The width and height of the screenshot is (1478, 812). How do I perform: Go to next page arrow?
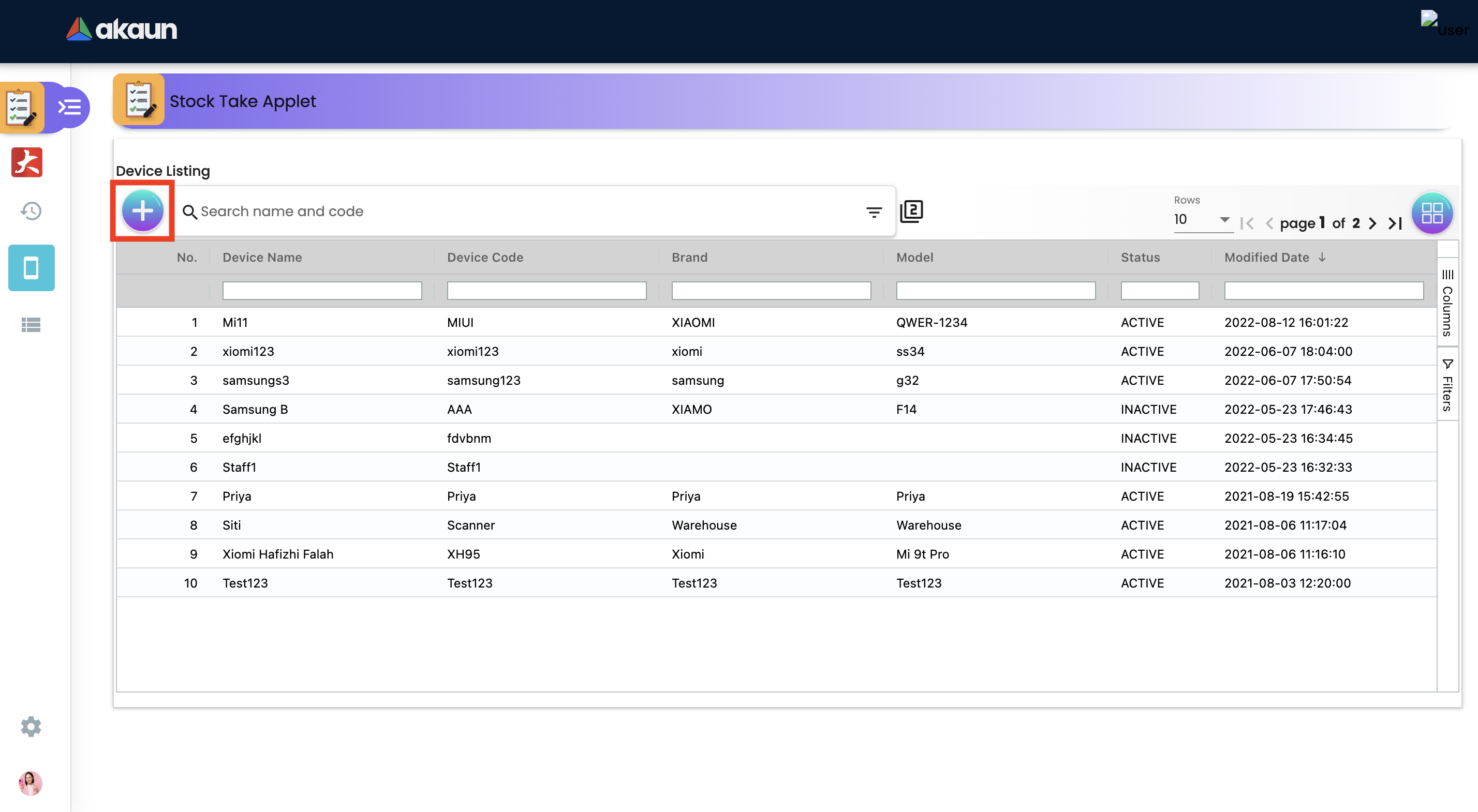click(1372, 223)
